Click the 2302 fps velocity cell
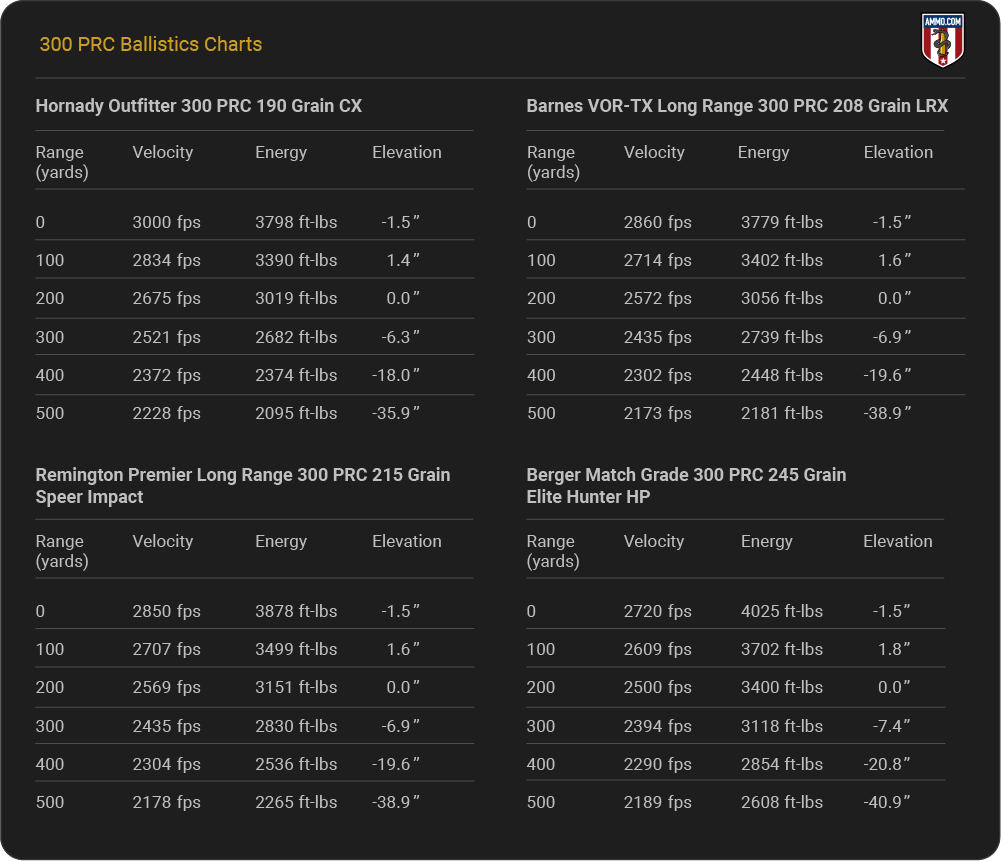This screenshot has height=861, width=1001. click(658, 375)
